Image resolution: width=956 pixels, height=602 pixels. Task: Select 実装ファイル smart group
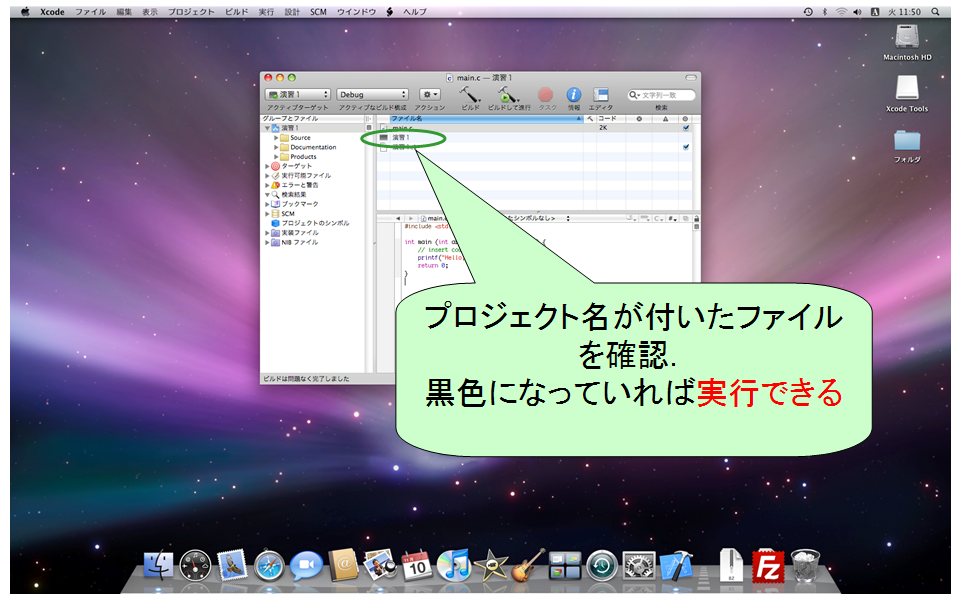click(295, 232)
